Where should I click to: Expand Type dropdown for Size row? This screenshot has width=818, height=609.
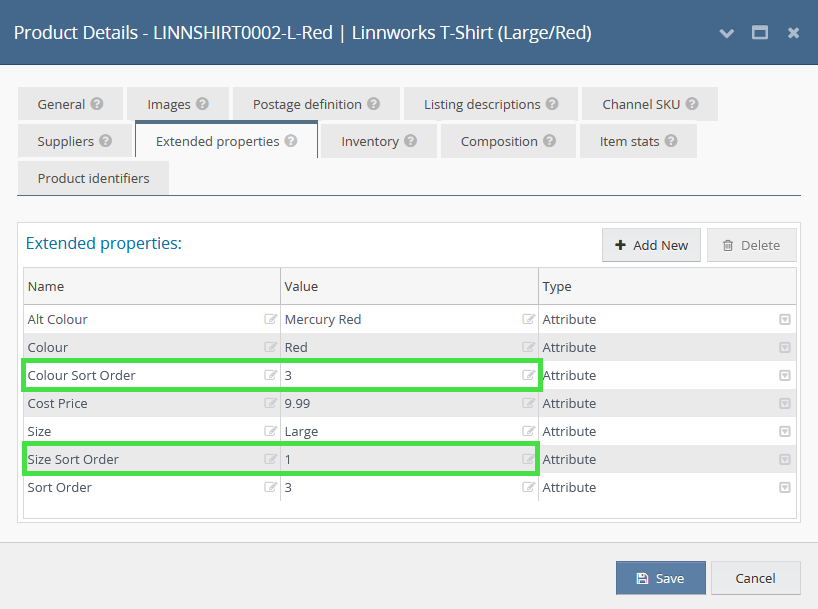point(785,431)
